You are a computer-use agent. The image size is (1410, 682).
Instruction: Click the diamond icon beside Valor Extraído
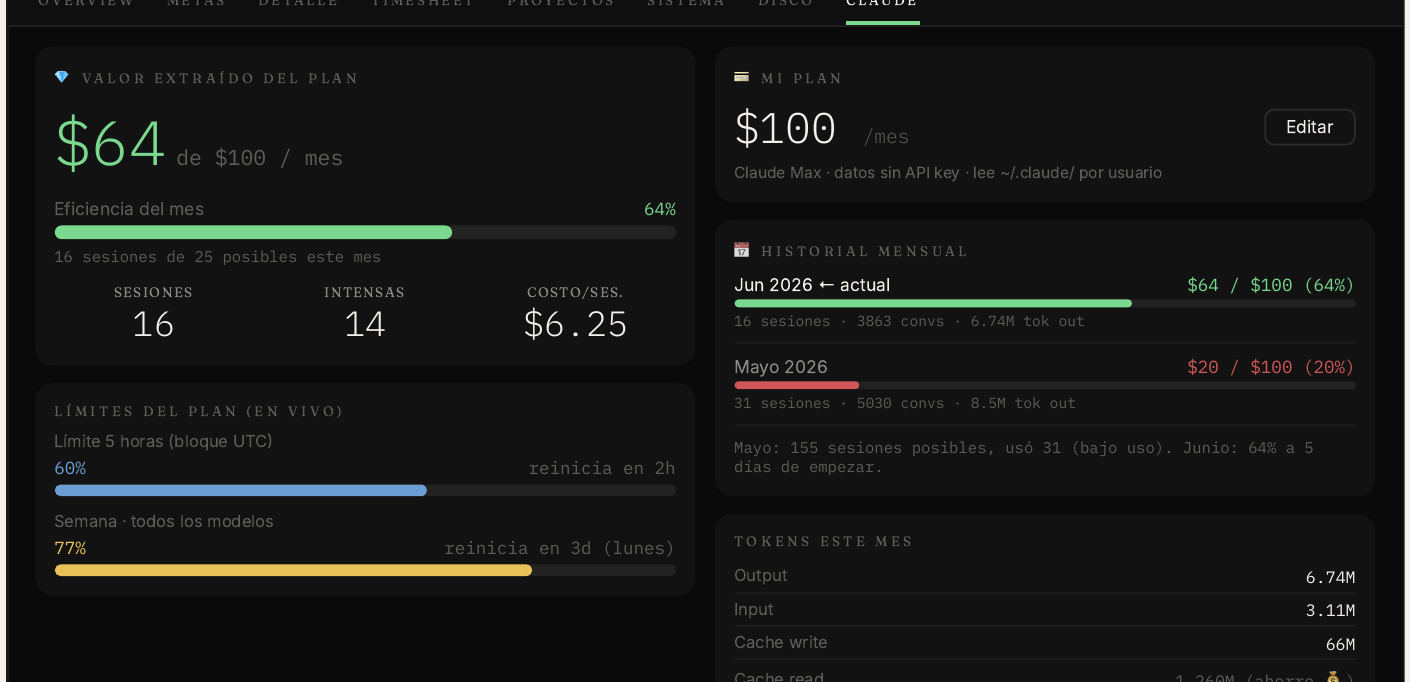tap(62, 77)
